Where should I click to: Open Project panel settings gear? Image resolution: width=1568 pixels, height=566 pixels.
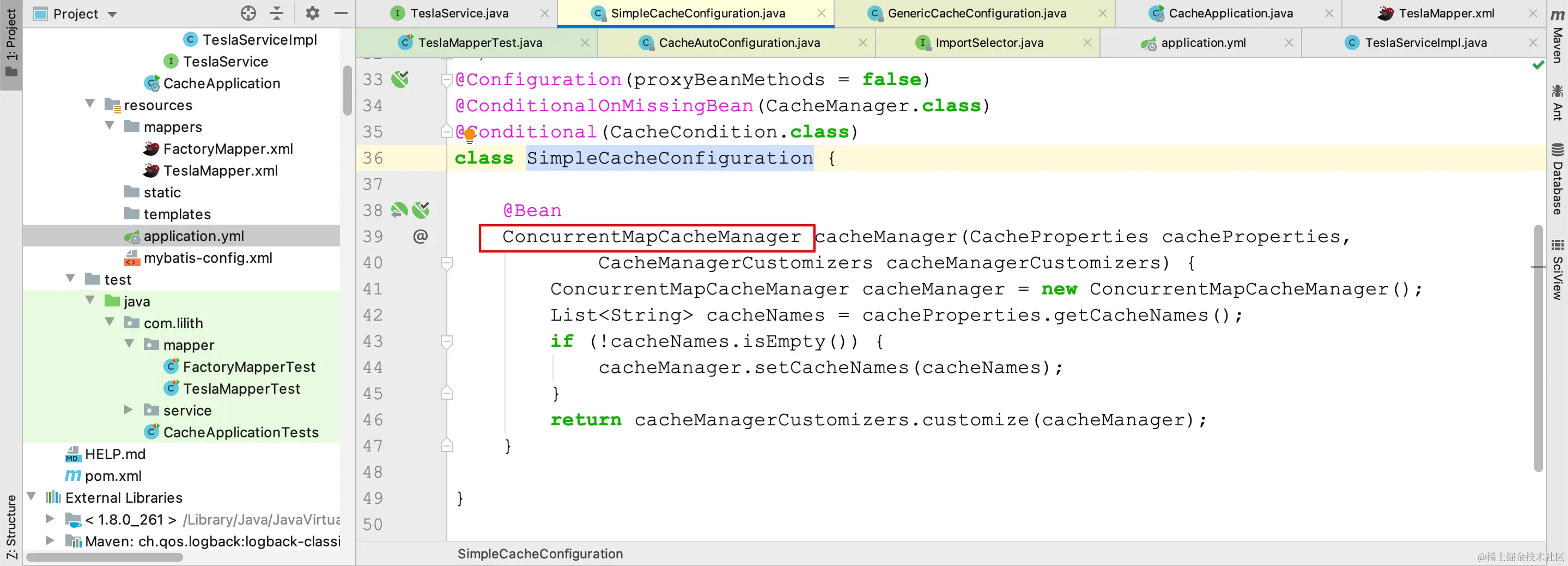pos(312,13)
